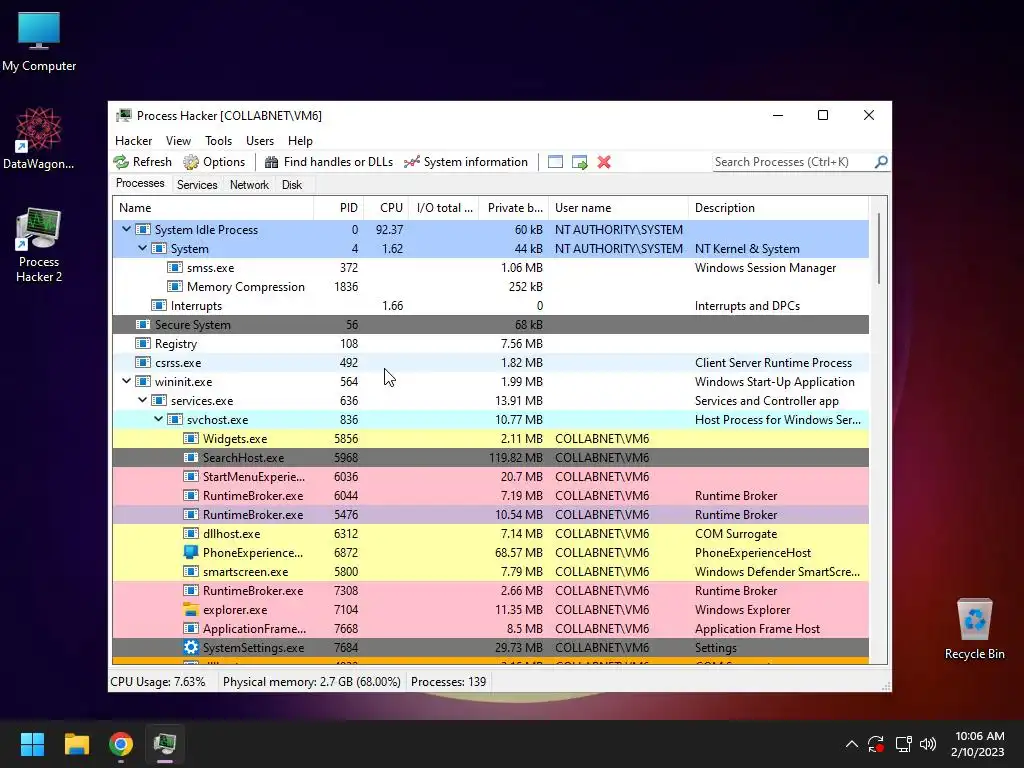1024x768 pixels.
Task: Open the DataWagon desktop shortcut
Action: click(39, 139)
